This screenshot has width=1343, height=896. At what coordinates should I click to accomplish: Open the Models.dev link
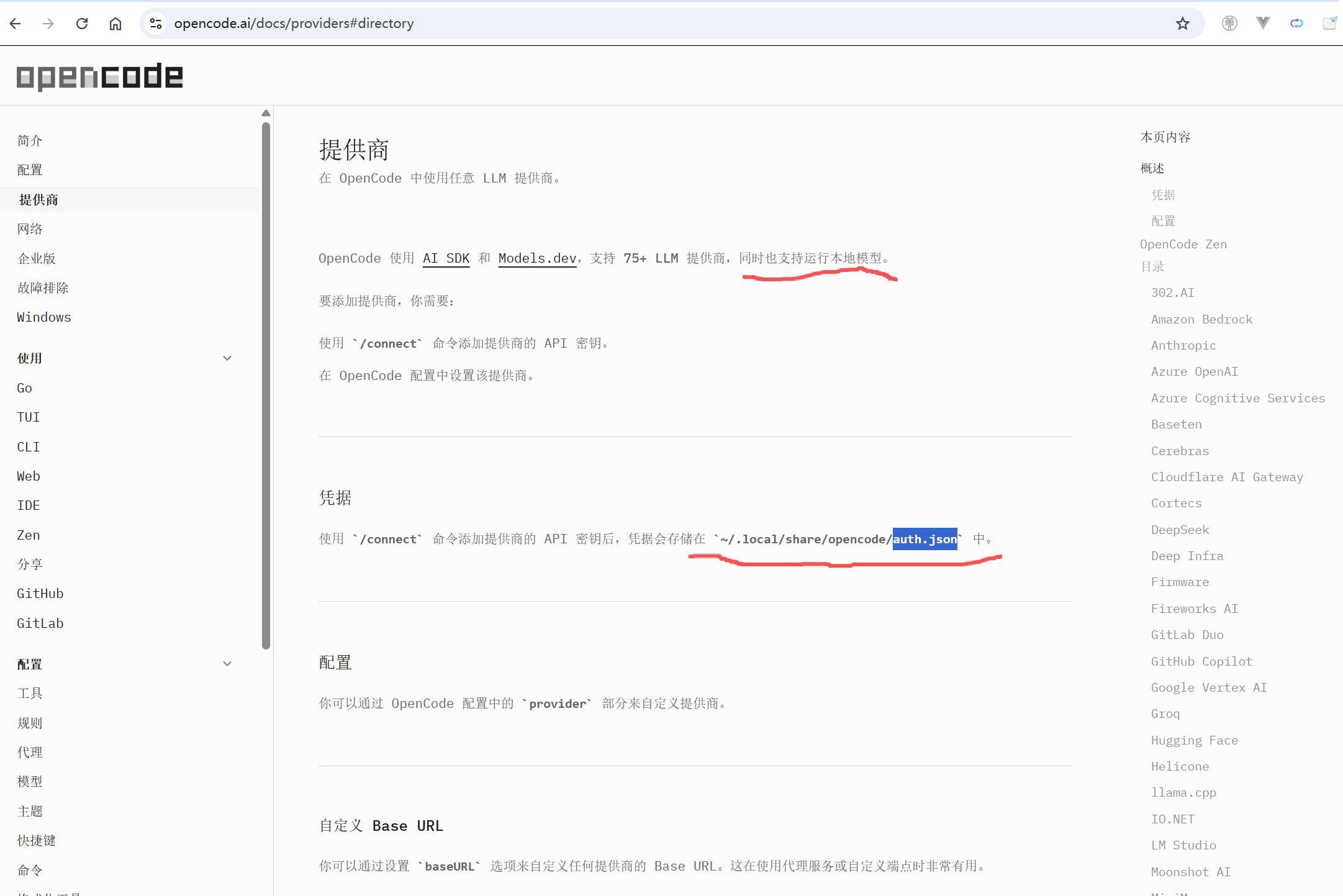[x=536, y=258]
